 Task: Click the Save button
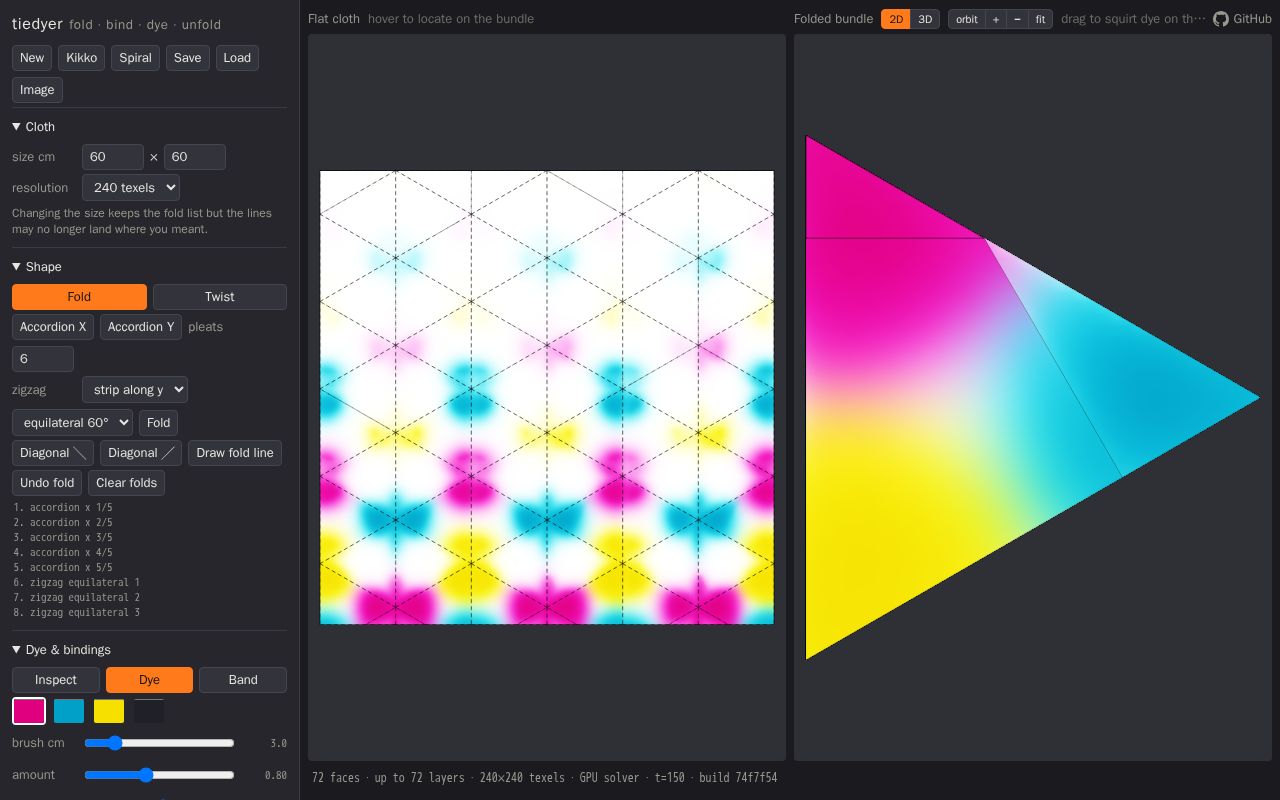click(x=187, y=58)
